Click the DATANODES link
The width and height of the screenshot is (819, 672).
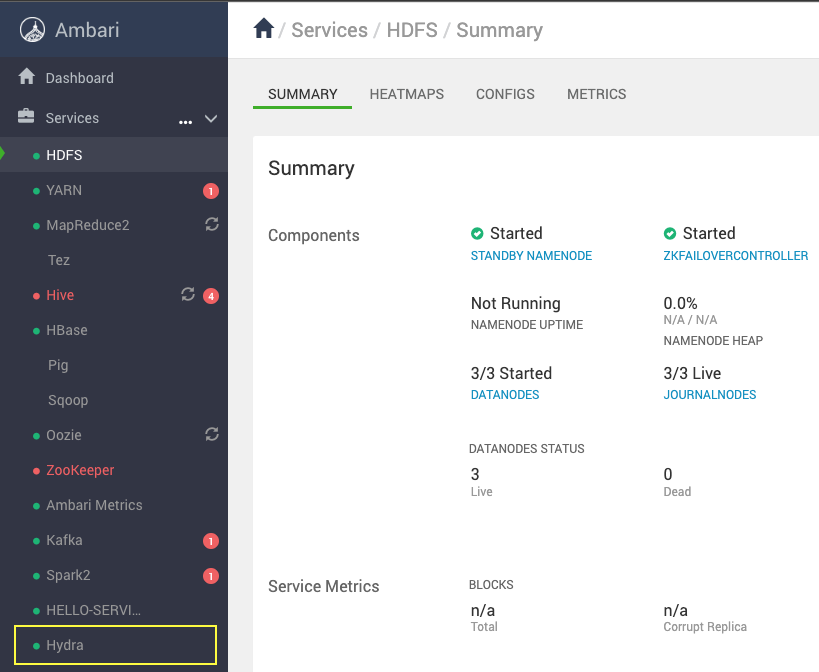505,395
